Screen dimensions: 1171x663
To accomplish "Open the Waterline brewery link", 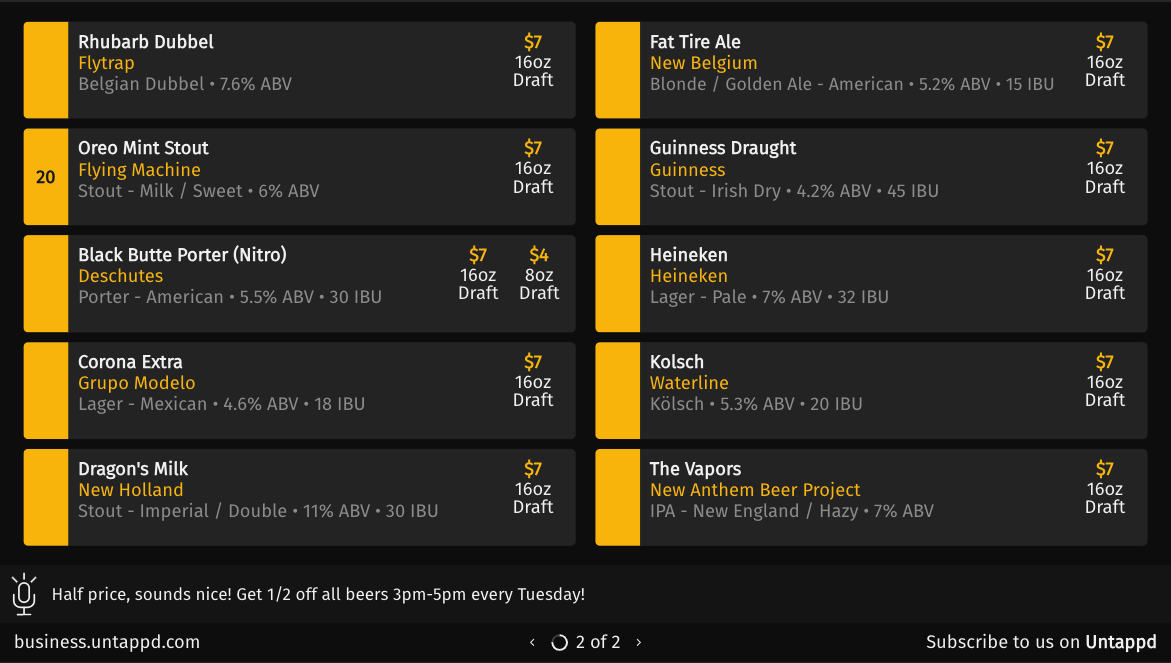I will [689, 383].
